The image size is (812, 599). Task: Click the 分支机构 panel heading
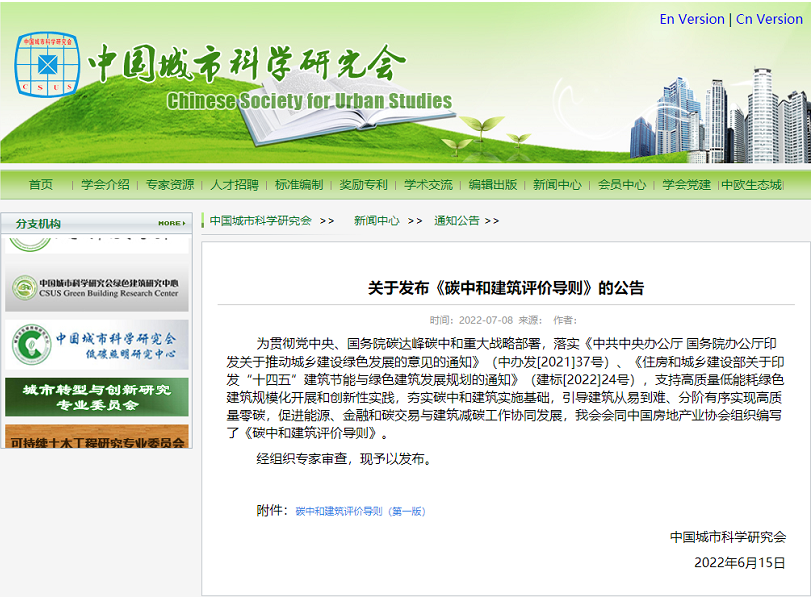[38, 224]
